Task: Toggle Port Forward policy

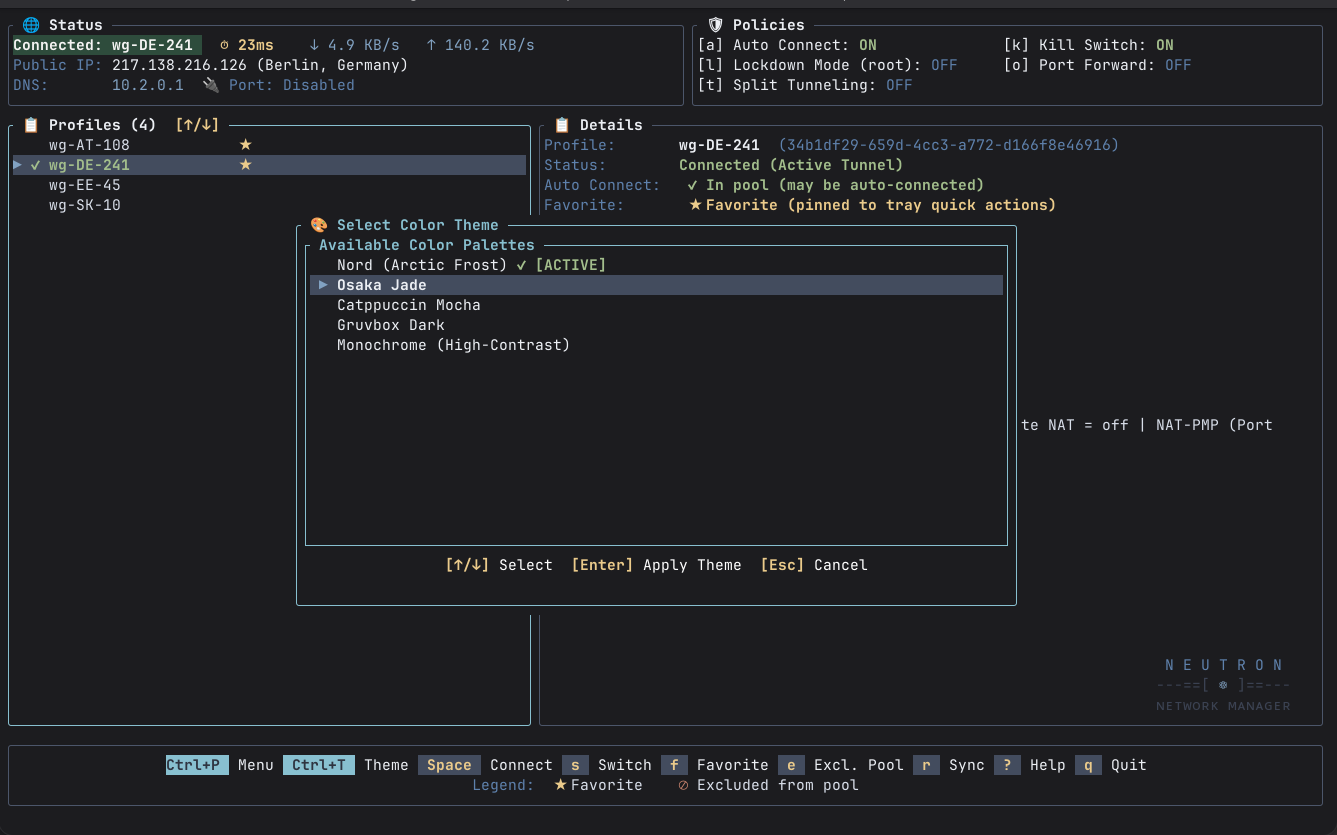Action: coord(1097,65)
